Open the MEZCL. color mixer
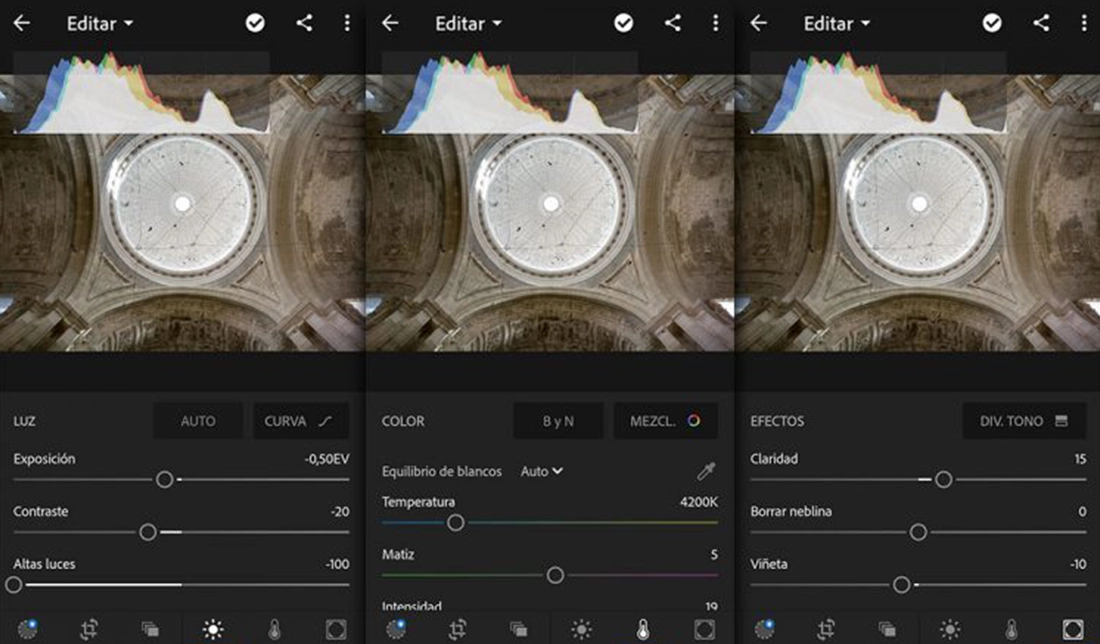 (x=665, y=421)
